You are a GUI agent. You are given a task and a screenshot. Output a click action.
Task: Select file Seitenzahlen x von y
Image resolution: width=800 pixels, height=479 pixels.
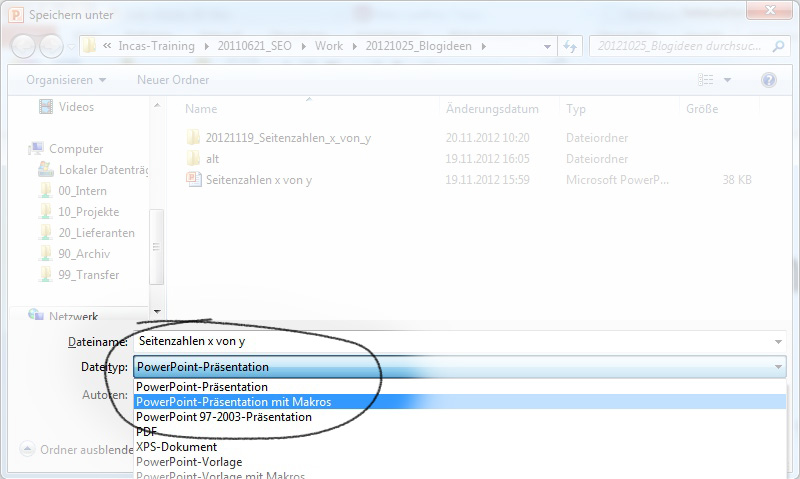pyautogui.click(x=259, y=180)
